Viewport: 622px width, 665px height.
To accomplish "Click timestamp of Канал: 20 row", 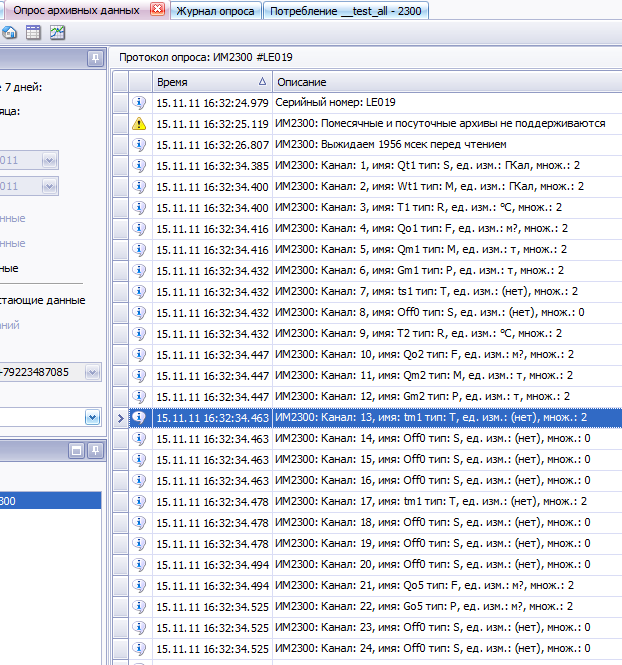I will pyautogui.click(x=212, y=565).
